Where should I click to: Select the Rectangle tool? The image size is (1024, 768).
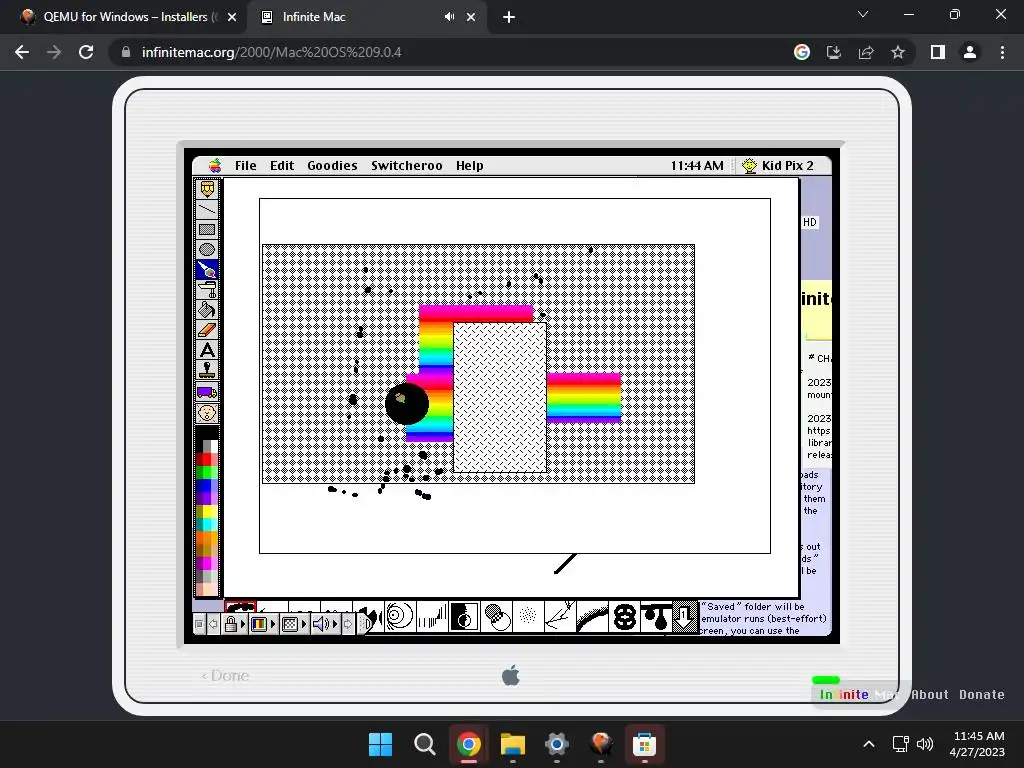click(x=207, y=229)
